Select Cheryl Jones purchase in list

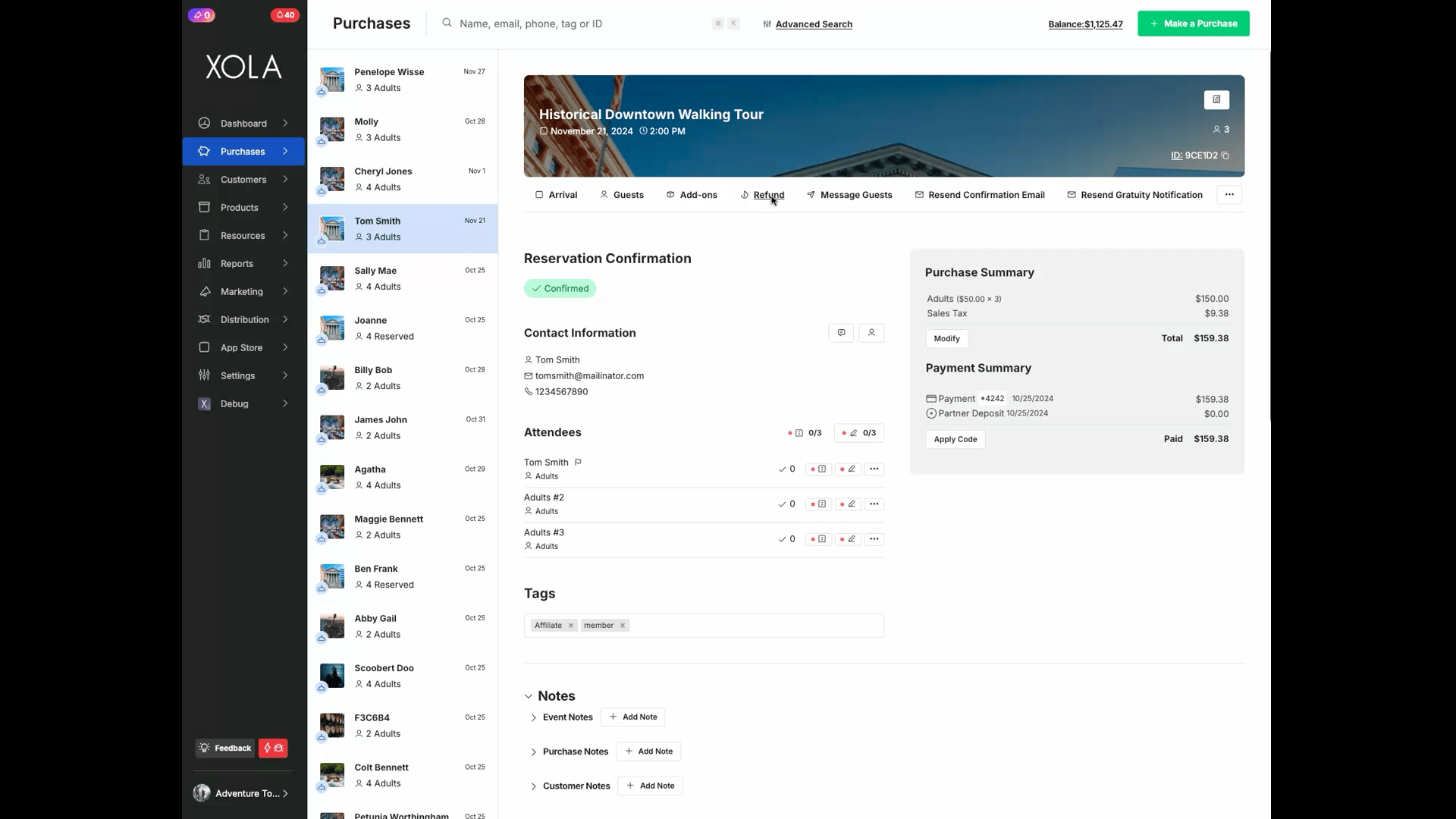[403, 179]
